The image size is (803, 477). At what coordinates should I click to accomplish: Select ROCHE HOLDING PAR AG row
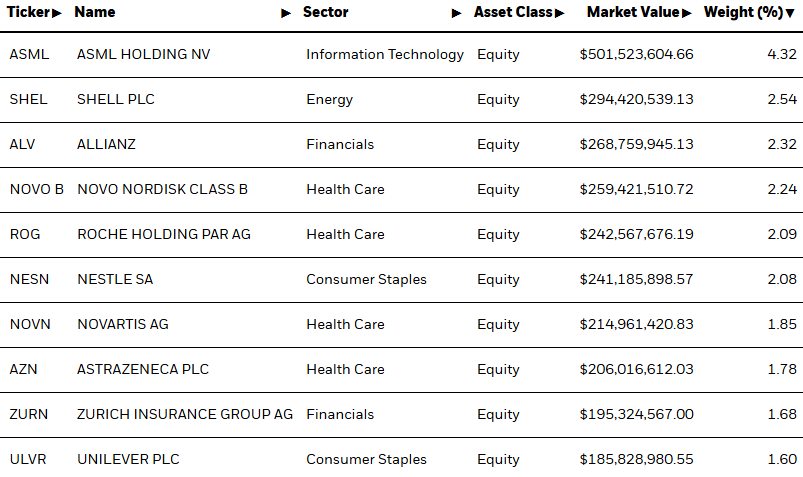[164, 234]
